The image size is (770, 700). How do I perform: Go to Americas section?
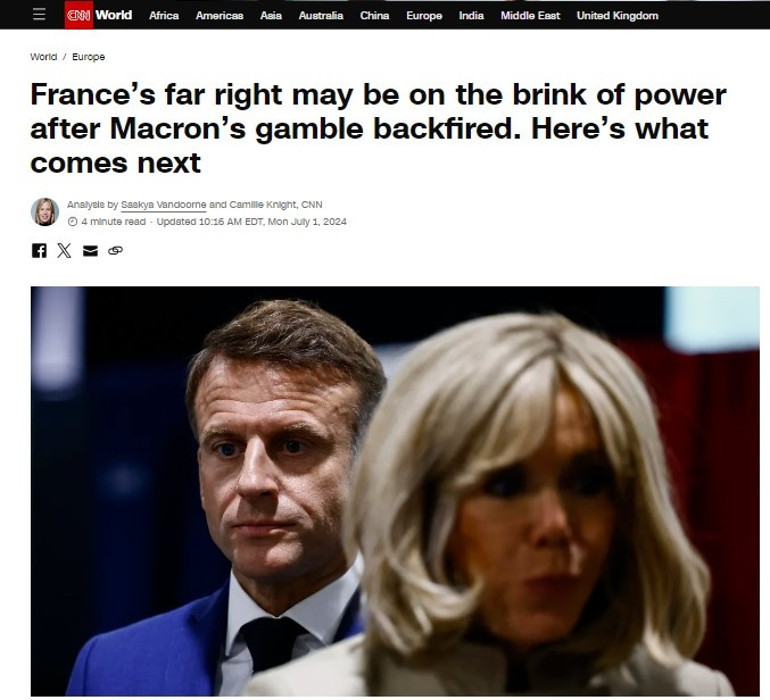click(220, 16)
